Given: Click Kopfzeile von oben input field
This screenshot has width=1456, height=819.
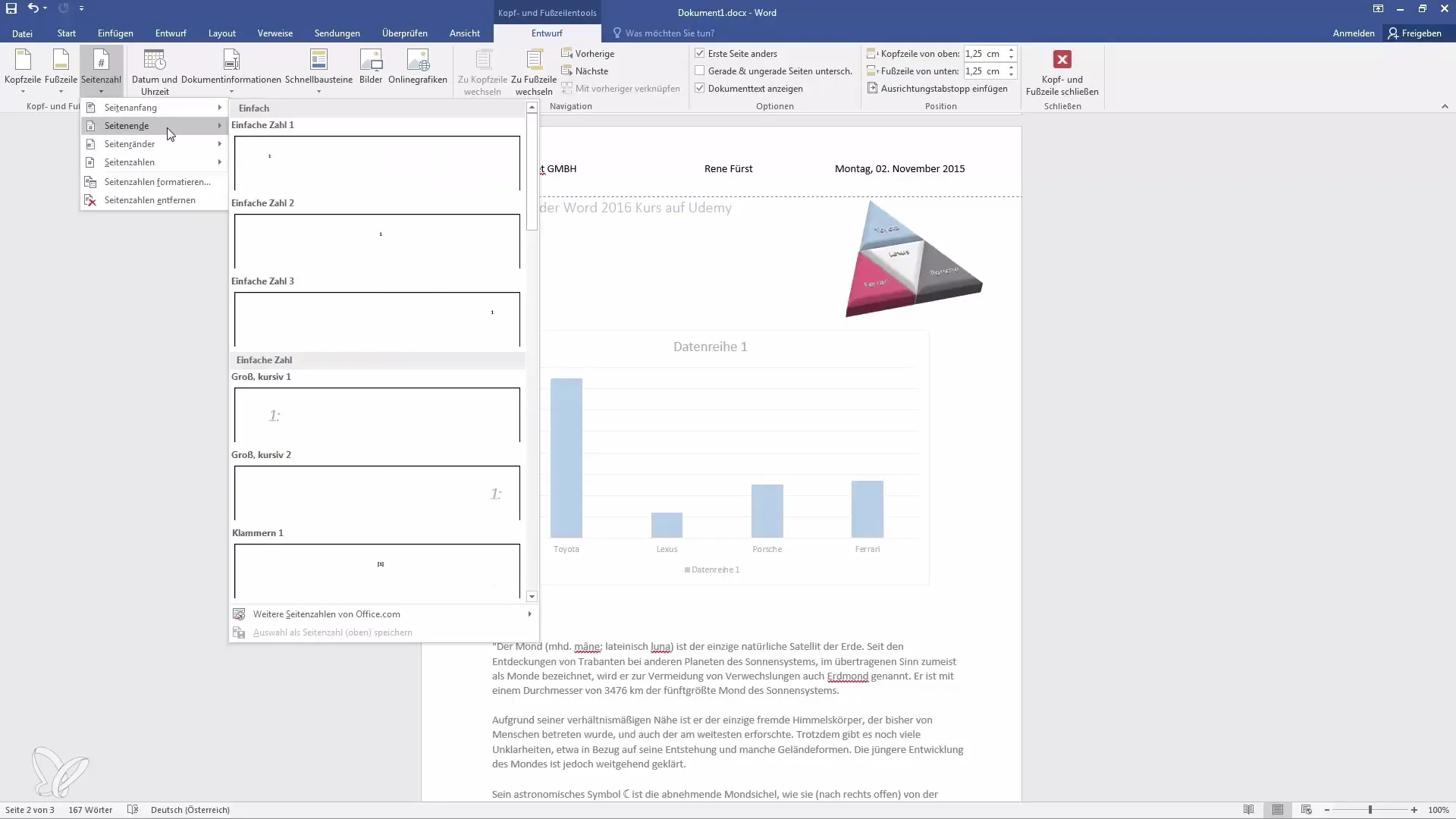Looking at the screenshot, I should (984, 54).
